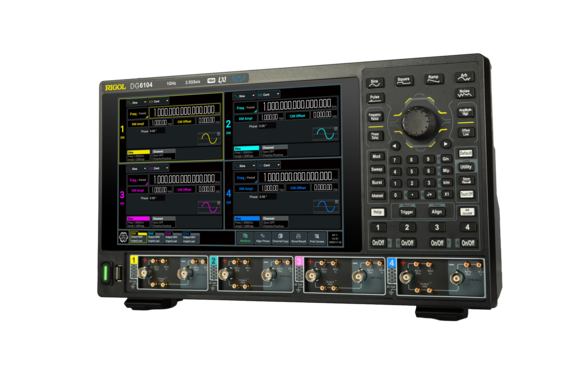The height and width of the screenshot is (387, 580).
Task: Tap the Print Screen icon on screen
Action: tap(317, 238)
